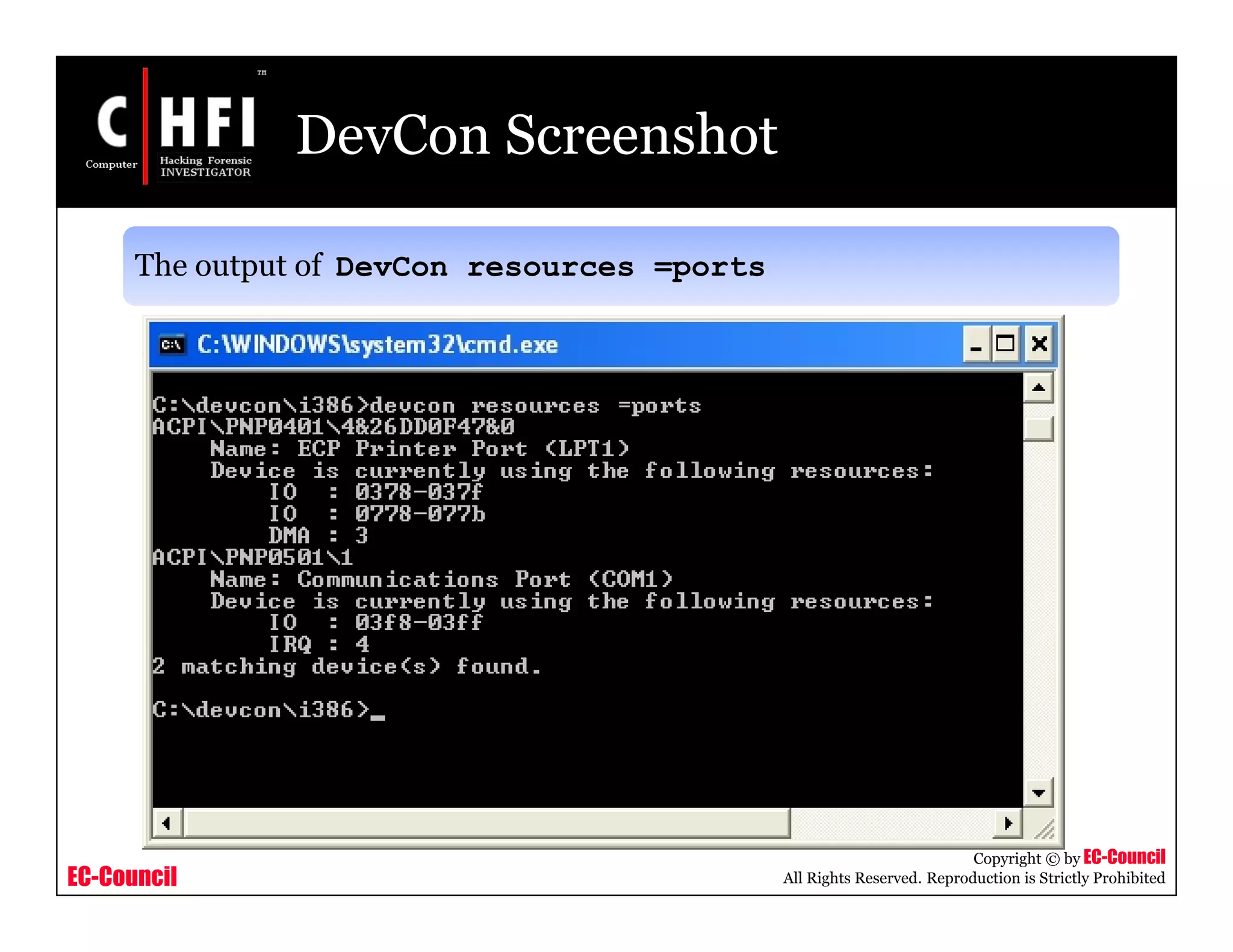
Task: Click the vertical scrollbar thumb
Action: tap(1039, 428)
